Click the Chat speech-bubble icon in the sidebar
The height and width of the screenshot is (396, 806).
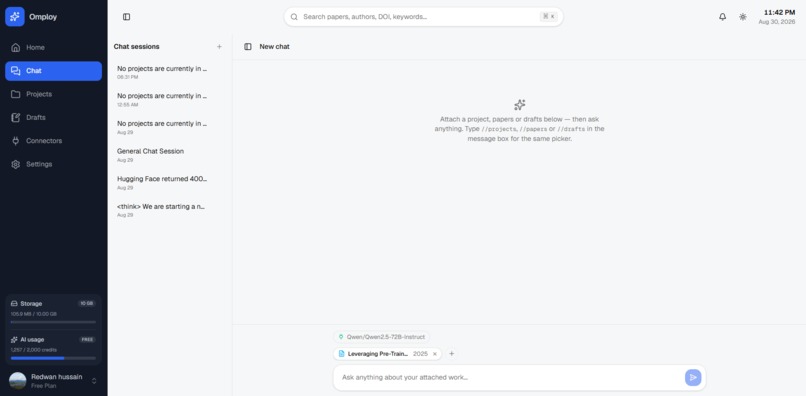point(16,71)
